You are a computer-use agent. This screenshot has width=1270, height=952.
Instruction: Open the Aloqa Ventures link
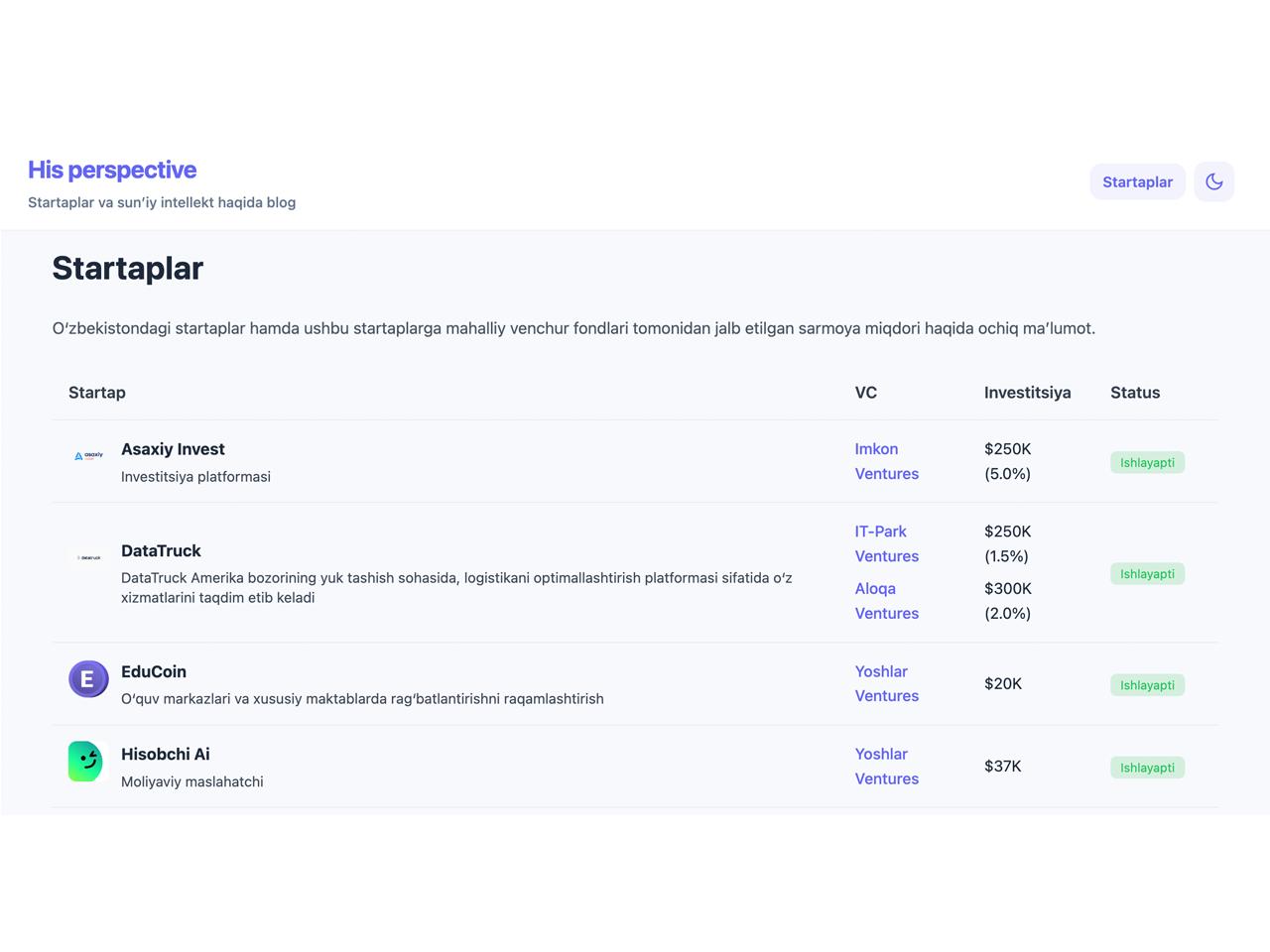pyautogui.click(x=886, y=601)
